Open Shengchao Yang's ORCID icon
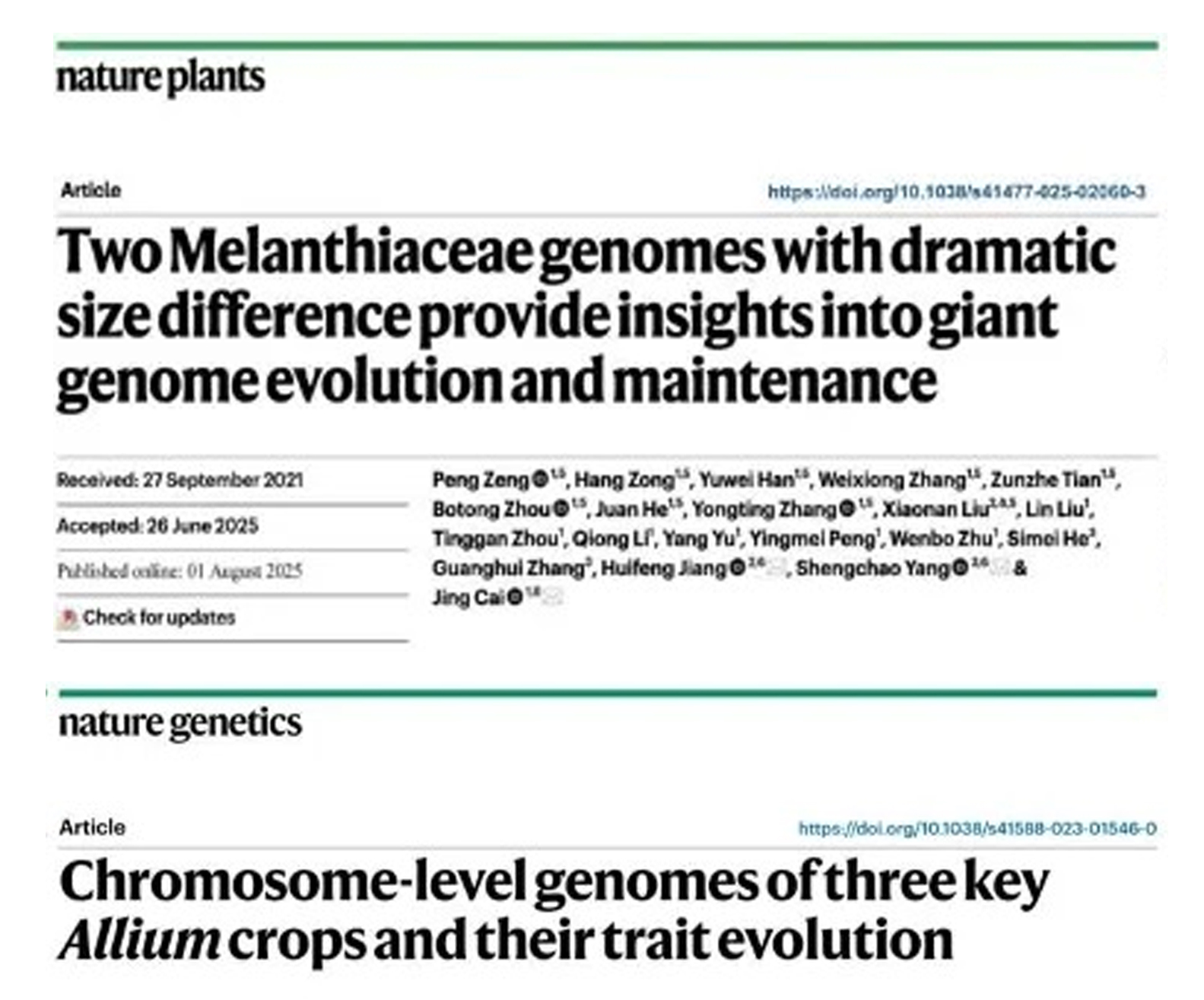Screen dimensions: 1204x1000 pyautogui.click(x=960, y=568)
